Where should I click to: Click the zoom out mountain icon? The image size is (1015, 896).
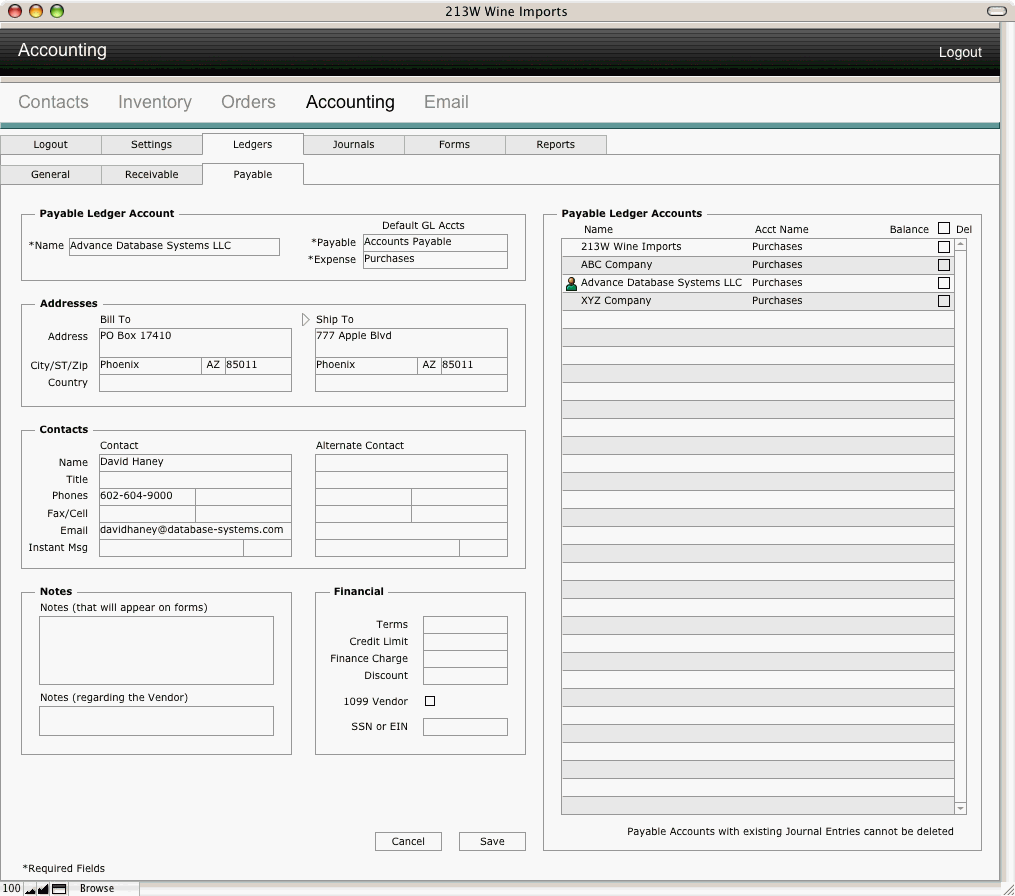point(29,889)
